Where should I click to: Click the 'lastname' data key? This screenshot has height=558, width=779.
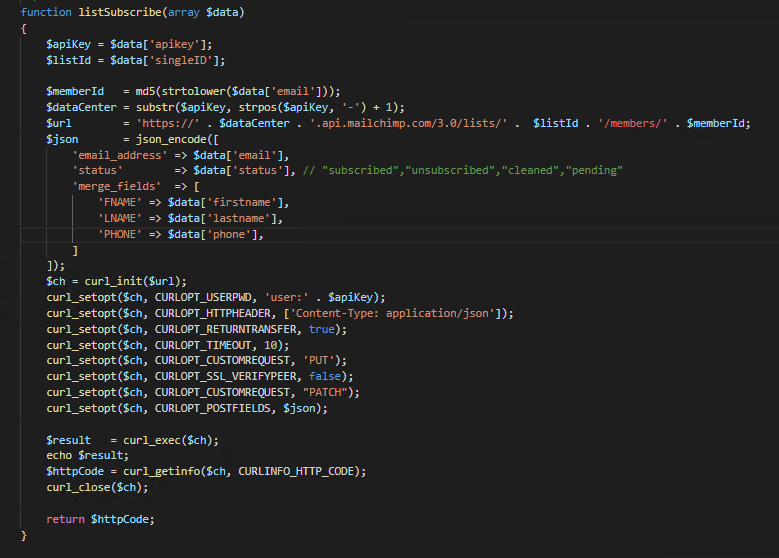(x=239, y=219)
